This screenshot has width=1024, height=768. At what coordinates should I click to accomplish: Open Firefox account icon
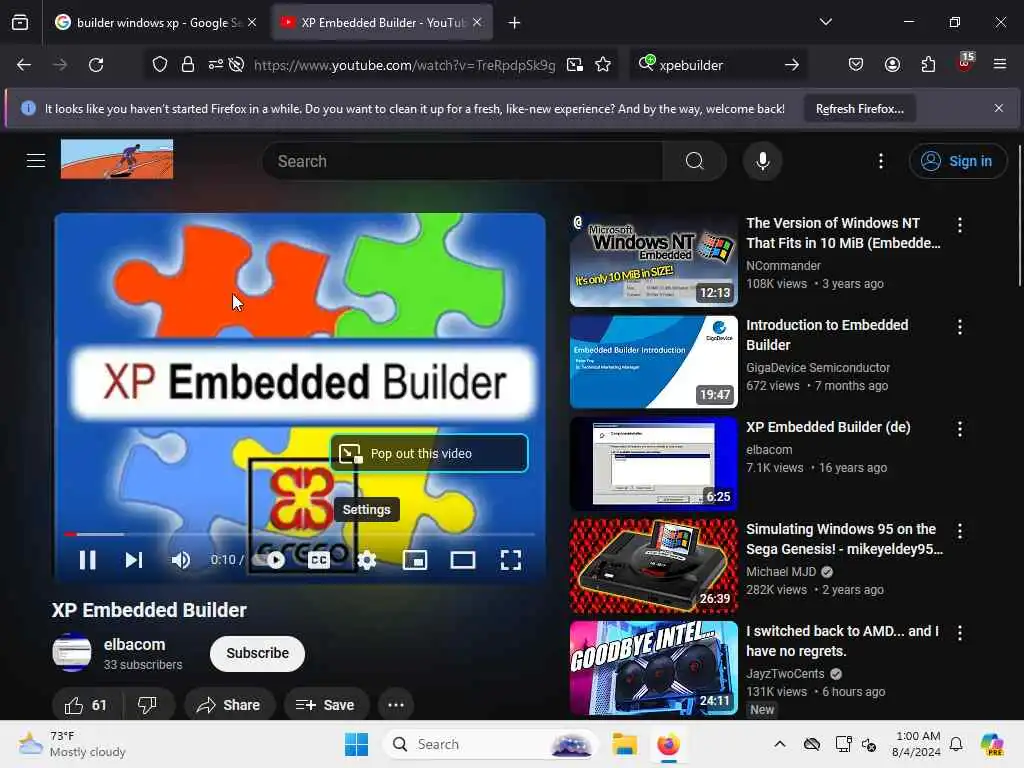[x=892, y=65]
